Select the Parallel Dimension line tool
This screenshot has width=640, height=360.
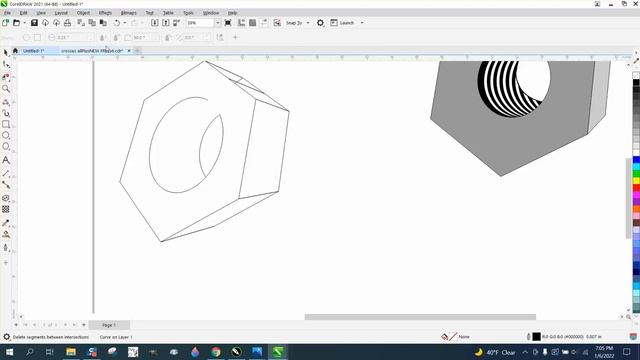coord(6,173)
